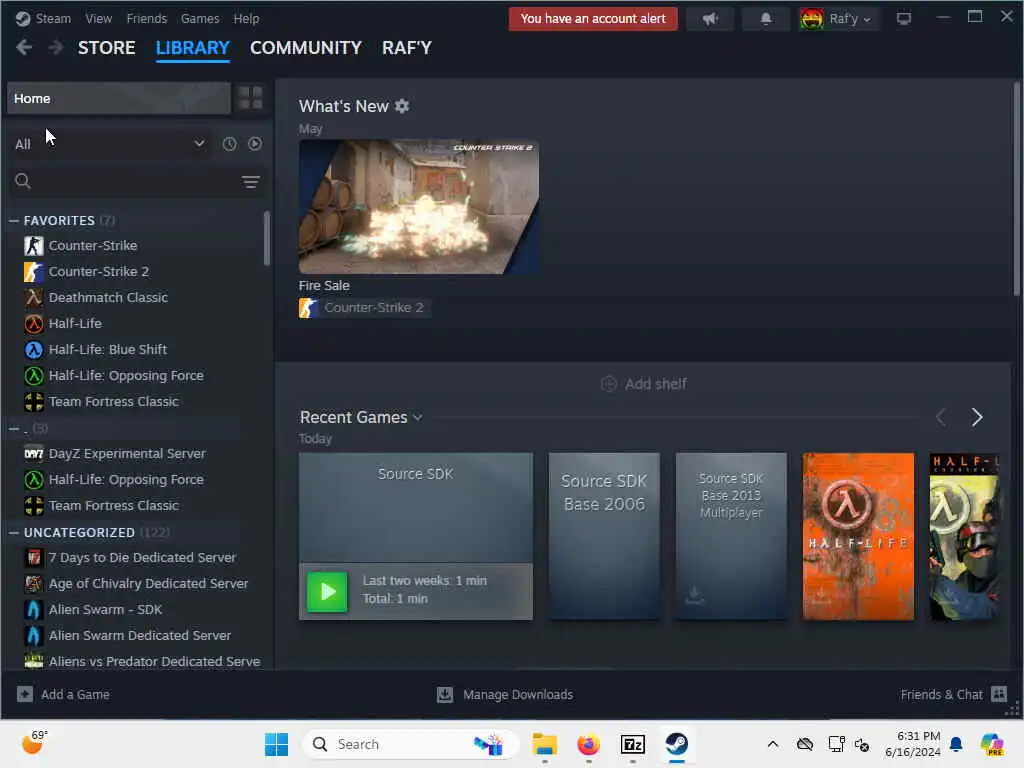Show hidden system tray icons chevron
Screen dimensions: 1024x768
773,744
